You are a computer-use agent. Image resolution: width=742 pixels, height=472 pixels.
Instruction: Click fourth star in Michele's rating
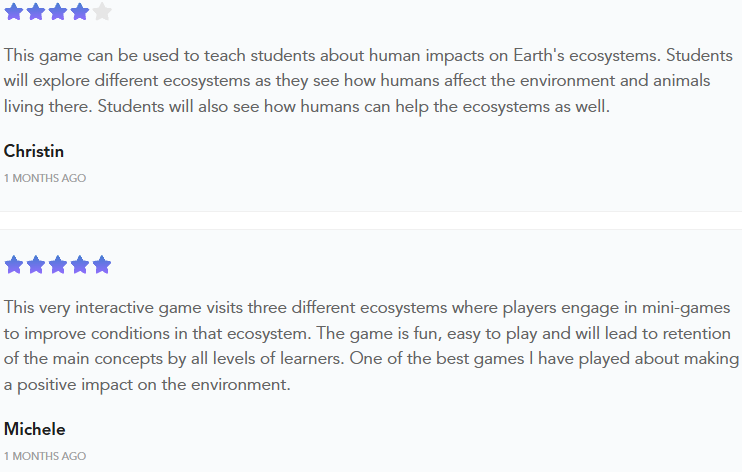click(x=80, y=265)
